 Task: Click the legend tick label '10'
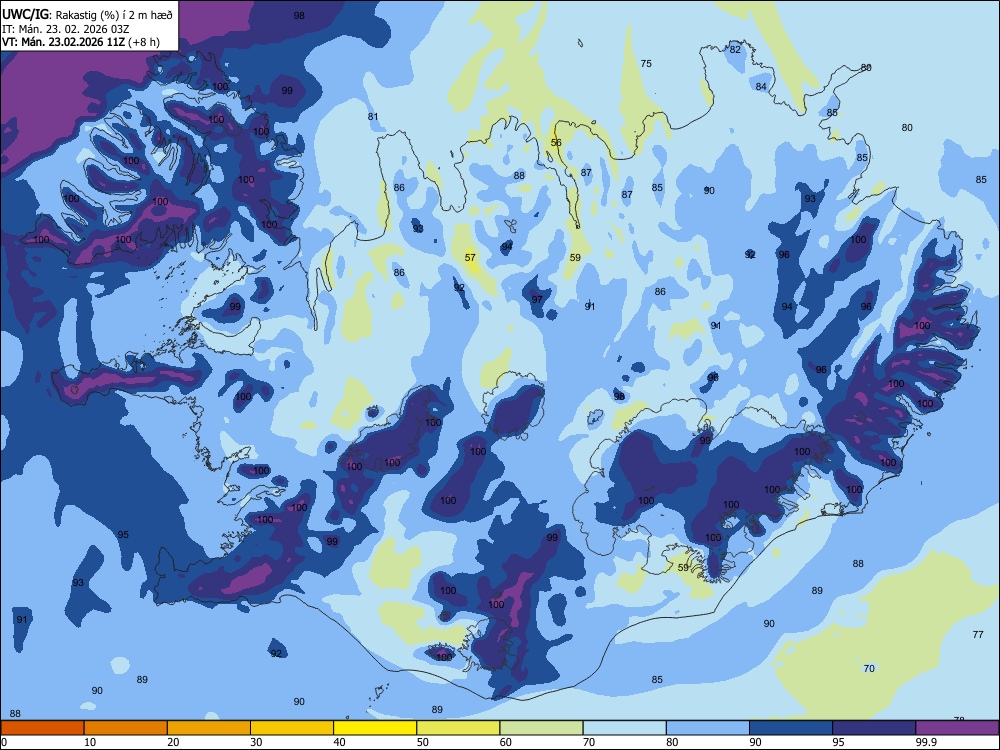[x=90, y=742]
